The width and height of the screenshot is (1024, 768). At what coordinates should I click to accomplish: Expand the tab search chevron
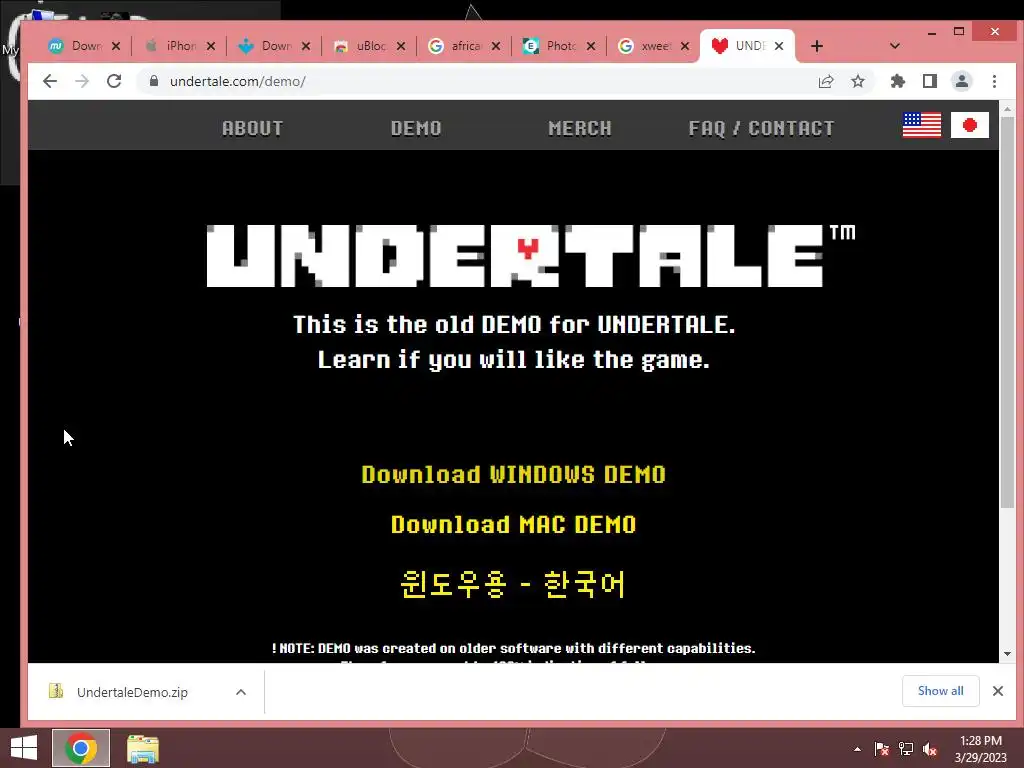[x=895, y=46]
